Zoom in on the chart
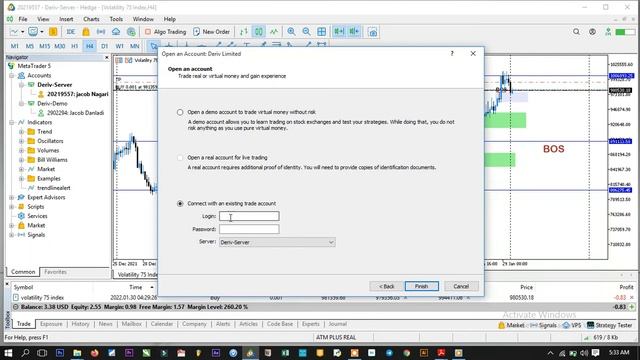The height and width of the screenshot is (360, 640). 291,31
